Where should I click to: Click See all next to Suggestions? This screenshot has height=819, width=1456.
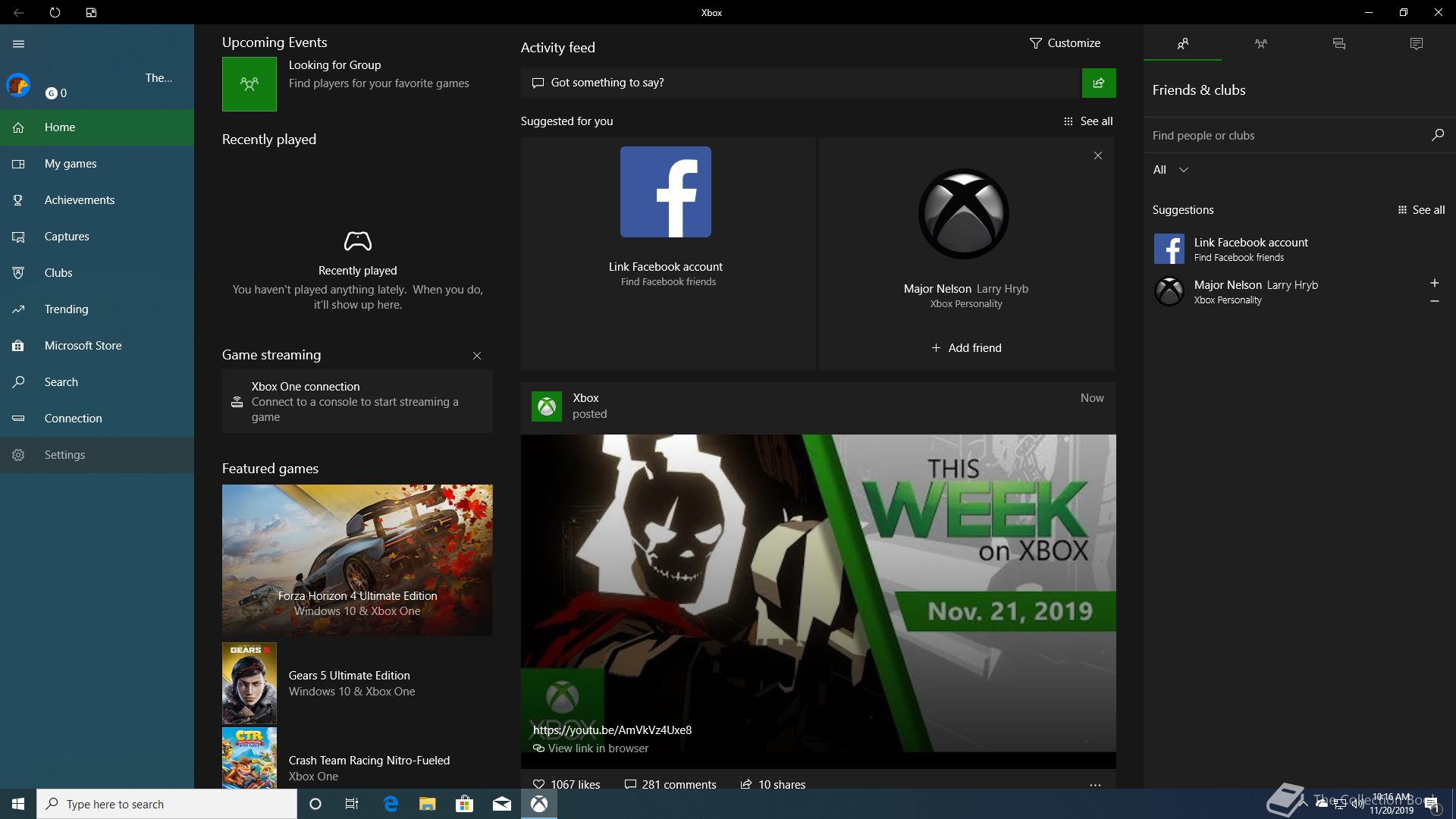[1421, 210]
